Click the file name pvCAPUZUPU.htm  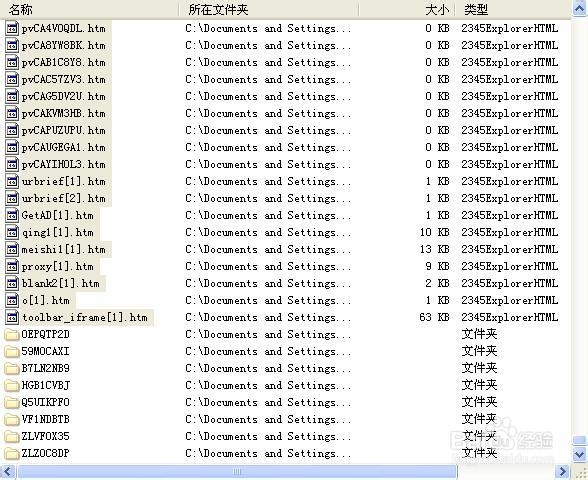(x=63, y=130)
